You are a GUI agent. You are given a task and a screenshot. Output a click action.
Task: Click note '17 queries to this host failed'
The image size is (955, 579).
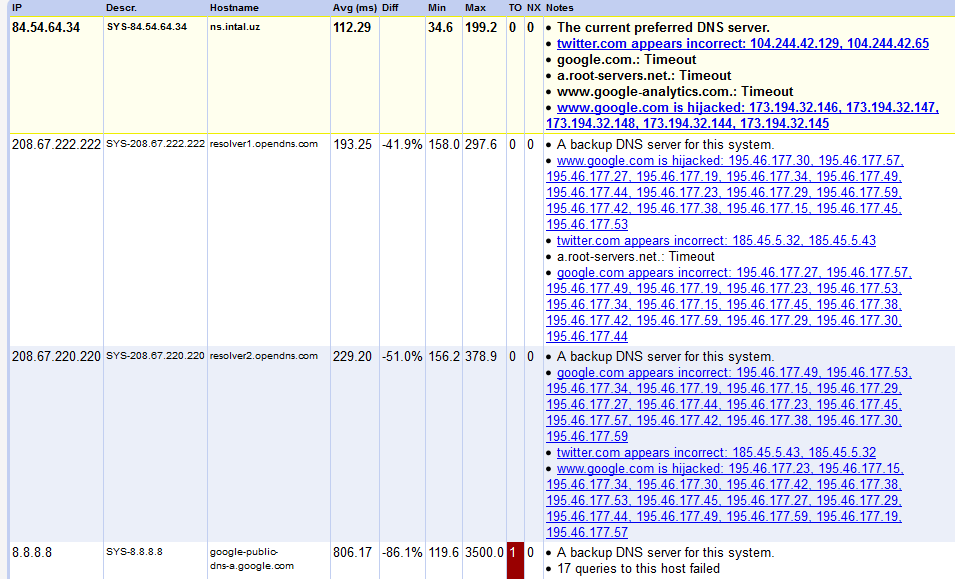tap(638, 569)
